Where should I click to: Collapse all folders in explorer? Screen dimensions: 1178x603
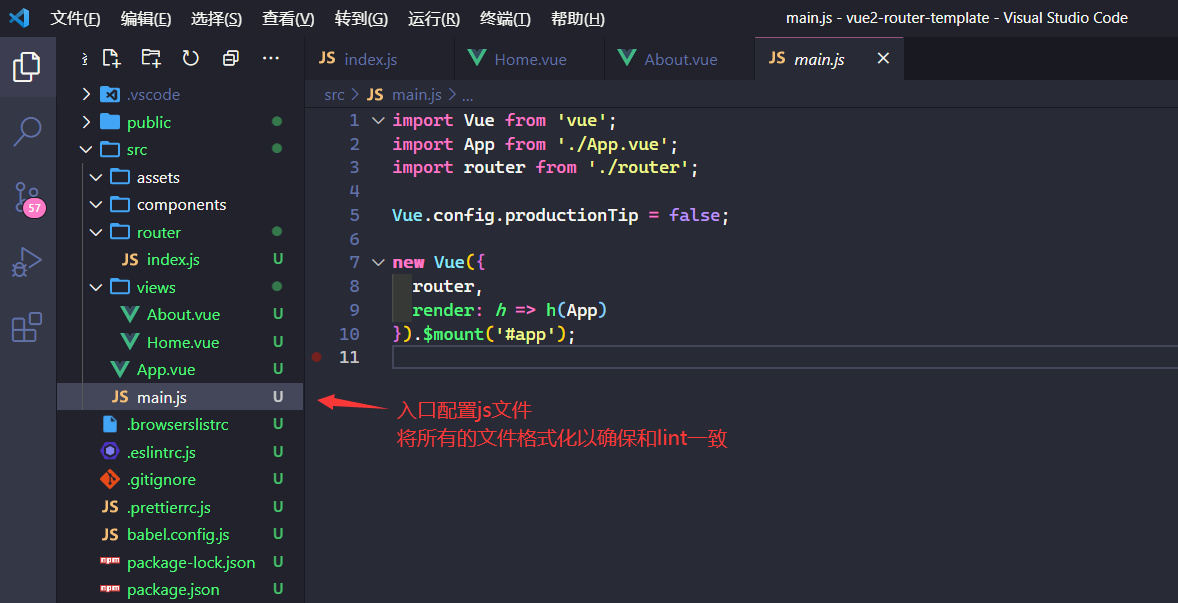click(230, 59)
